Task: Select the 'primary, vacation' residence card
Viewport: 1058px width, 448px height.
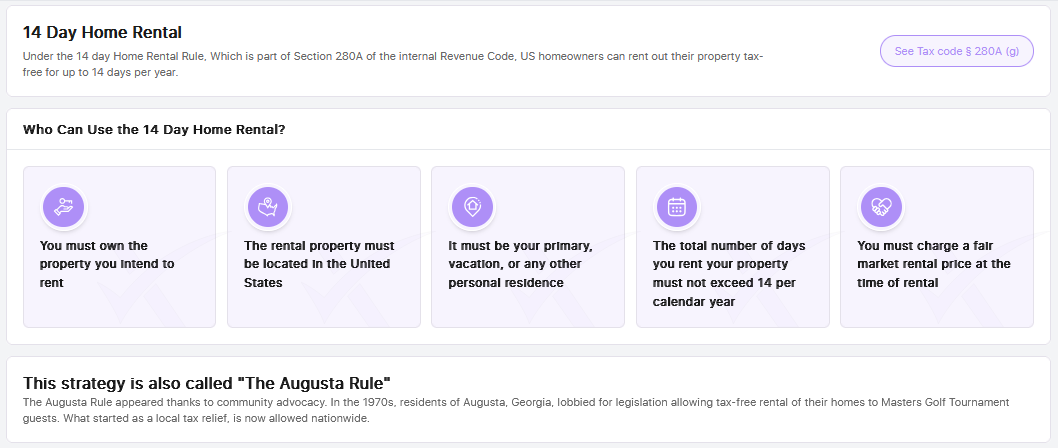Action: (x=528, y=247)
